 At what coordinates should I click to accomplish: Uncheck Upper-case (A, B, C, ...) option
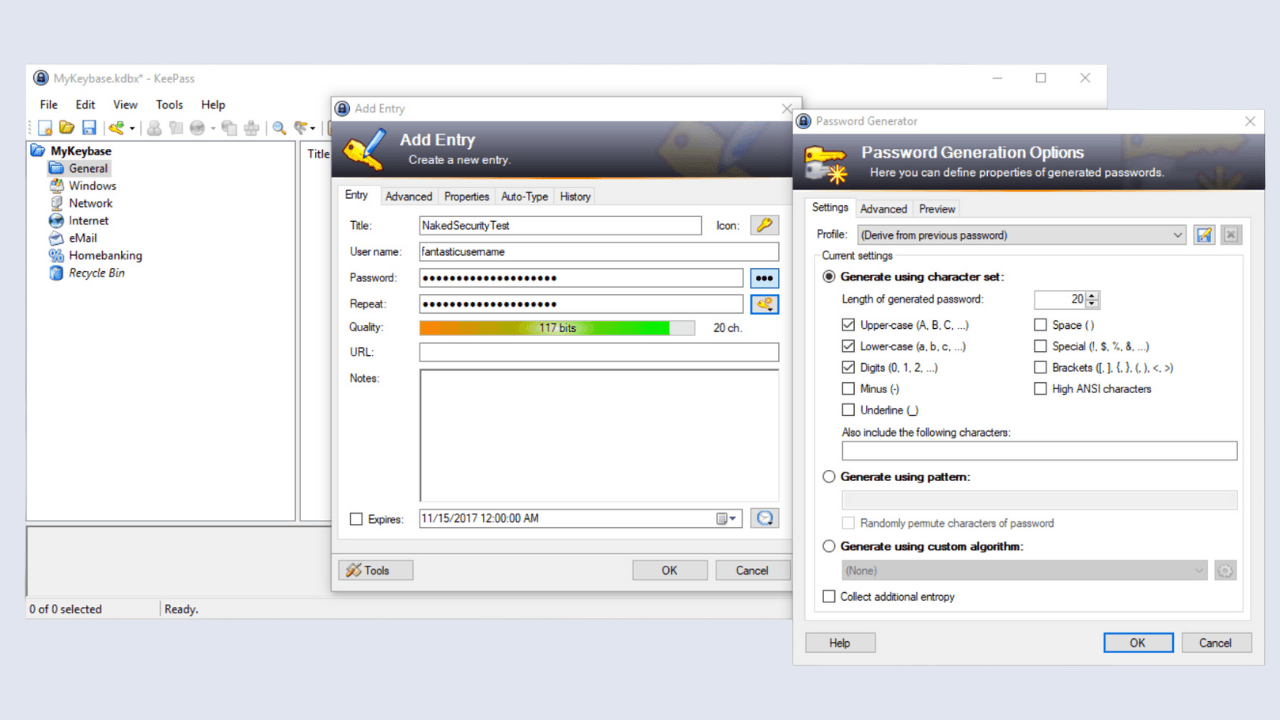[x=849, y=325]
